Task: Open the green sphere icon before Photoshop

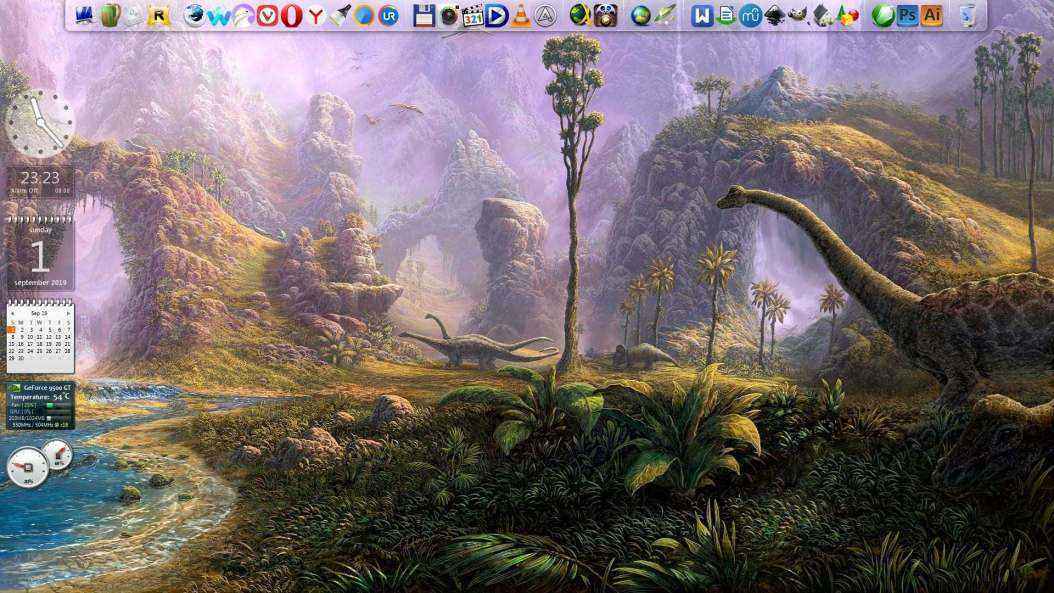Action: (883, 15)
